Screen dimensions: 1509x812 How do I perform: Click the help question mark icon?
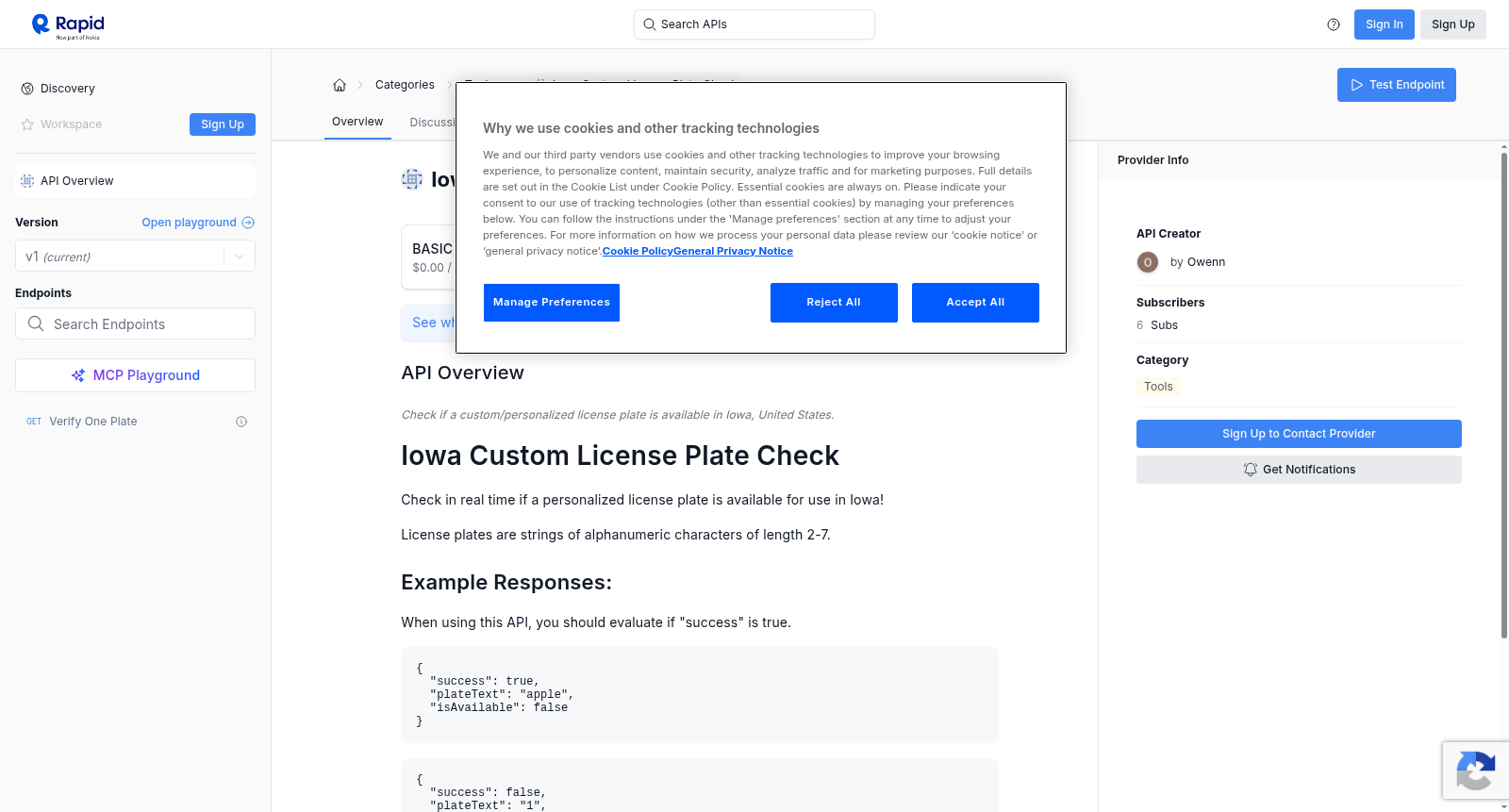tap(1334, 25)
